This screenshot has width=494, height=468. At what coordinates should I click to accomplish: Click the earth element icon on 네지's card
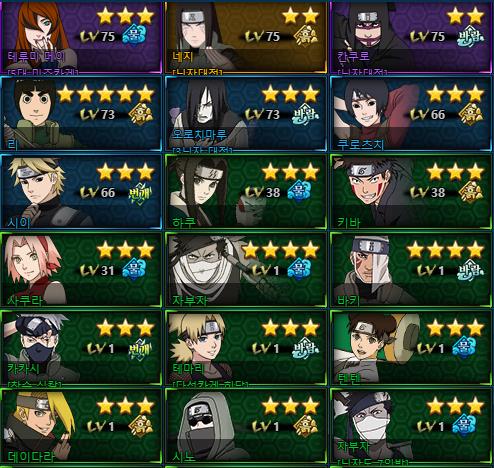[305, 36]
